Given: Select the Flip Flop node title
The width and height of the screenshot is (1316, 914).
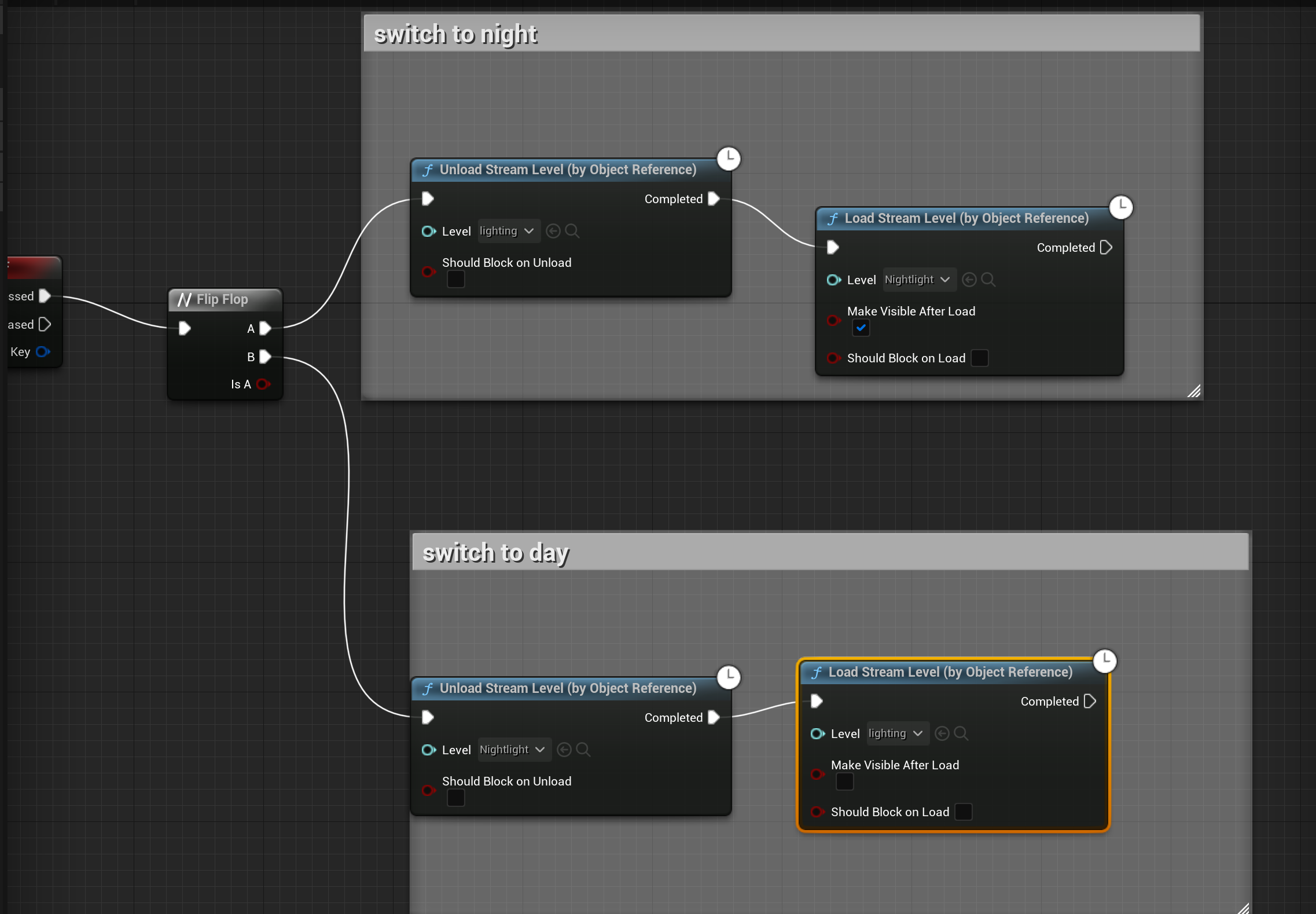Looking at the screenshot, I should click(x=222, y=299).
